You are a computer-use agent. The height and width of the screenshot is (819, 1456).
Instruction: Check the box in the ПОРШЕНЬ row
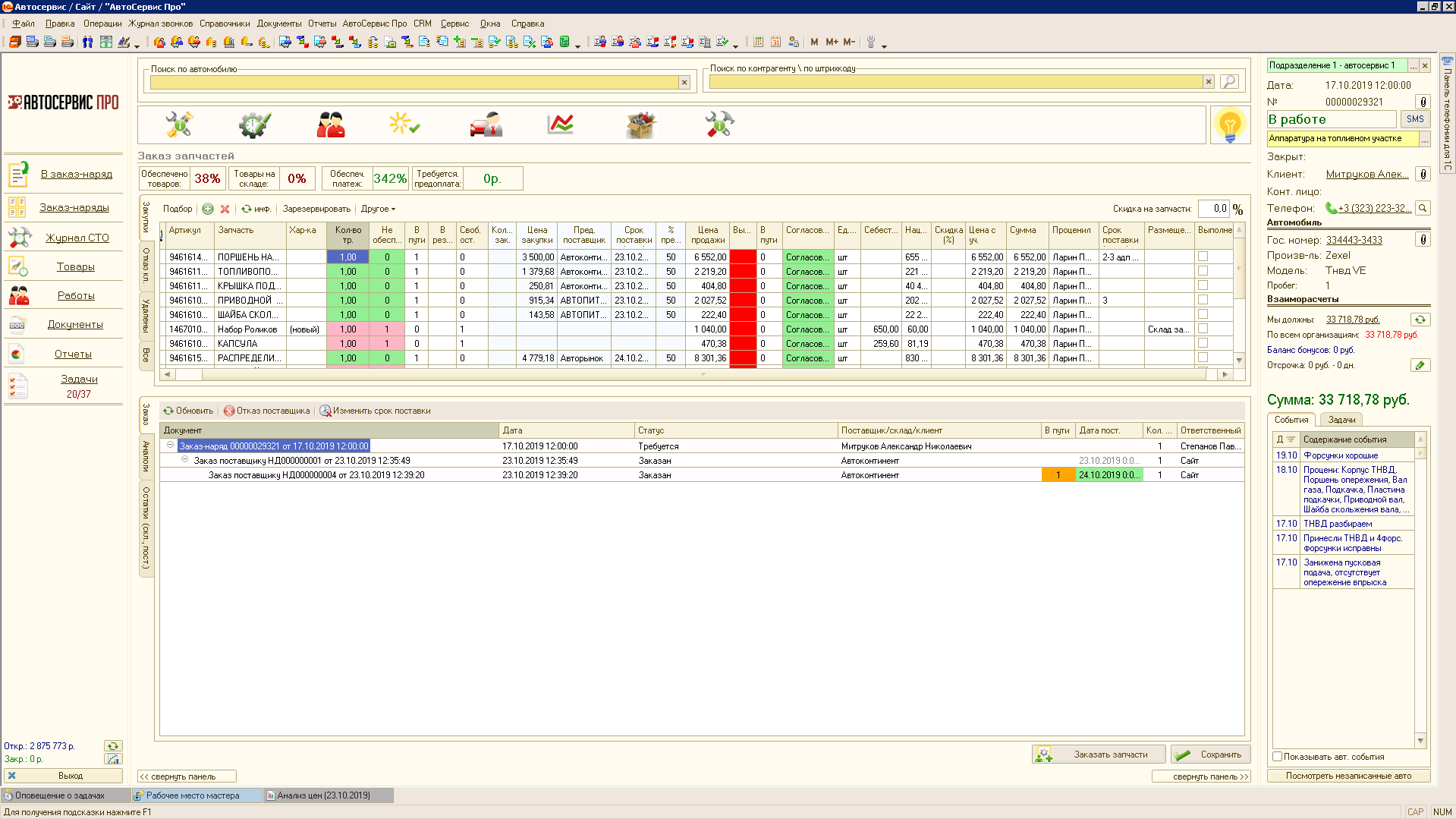point(1203,257)
